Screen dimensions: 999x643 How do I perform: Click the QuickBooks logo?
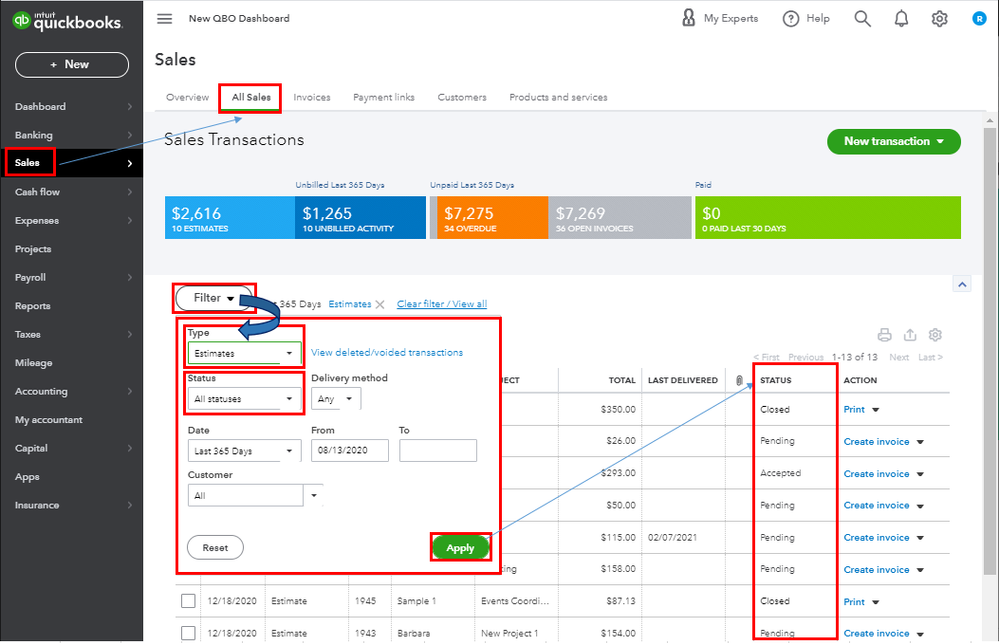(67, 21)
